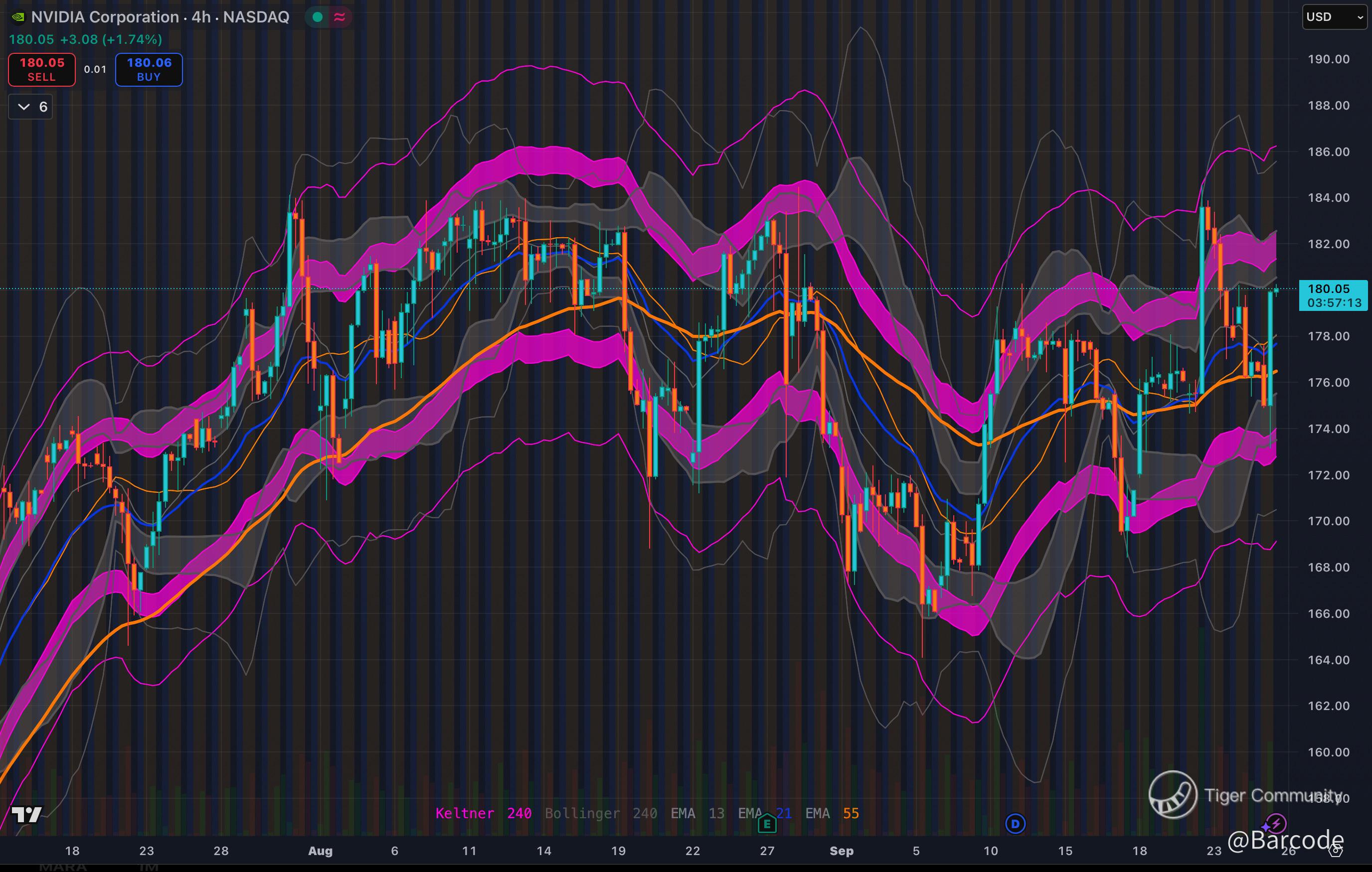1372x872 pixels.
Task: Open the USD currency dropdown
Action: tap(1335, 17)
